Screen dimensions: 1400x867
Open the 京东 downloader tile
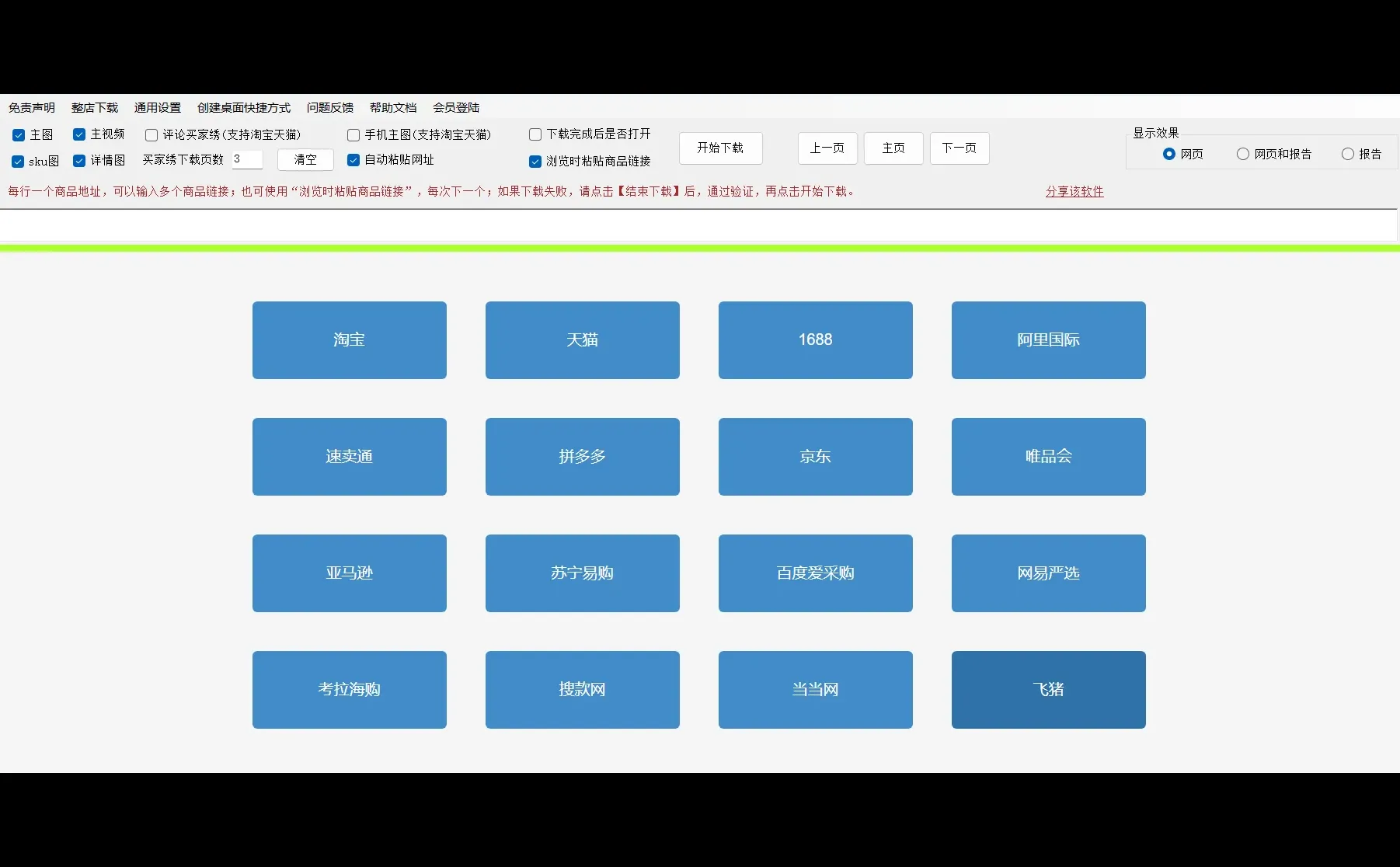pos(815,457)
